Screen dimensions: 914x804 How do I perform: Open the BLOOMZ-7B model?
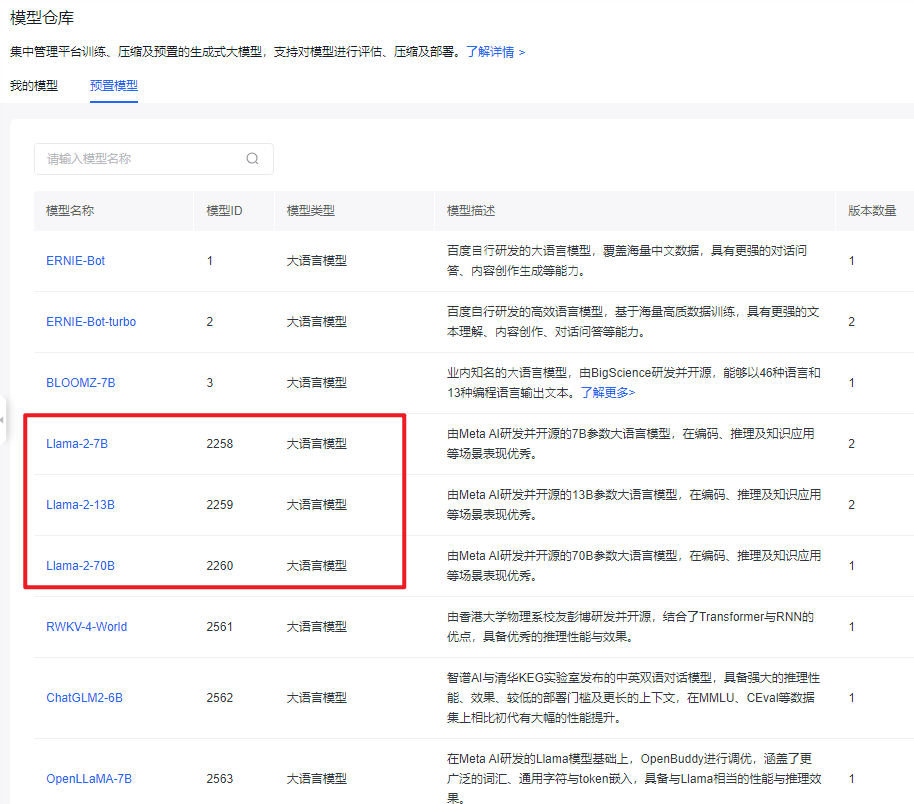point(80,382)
